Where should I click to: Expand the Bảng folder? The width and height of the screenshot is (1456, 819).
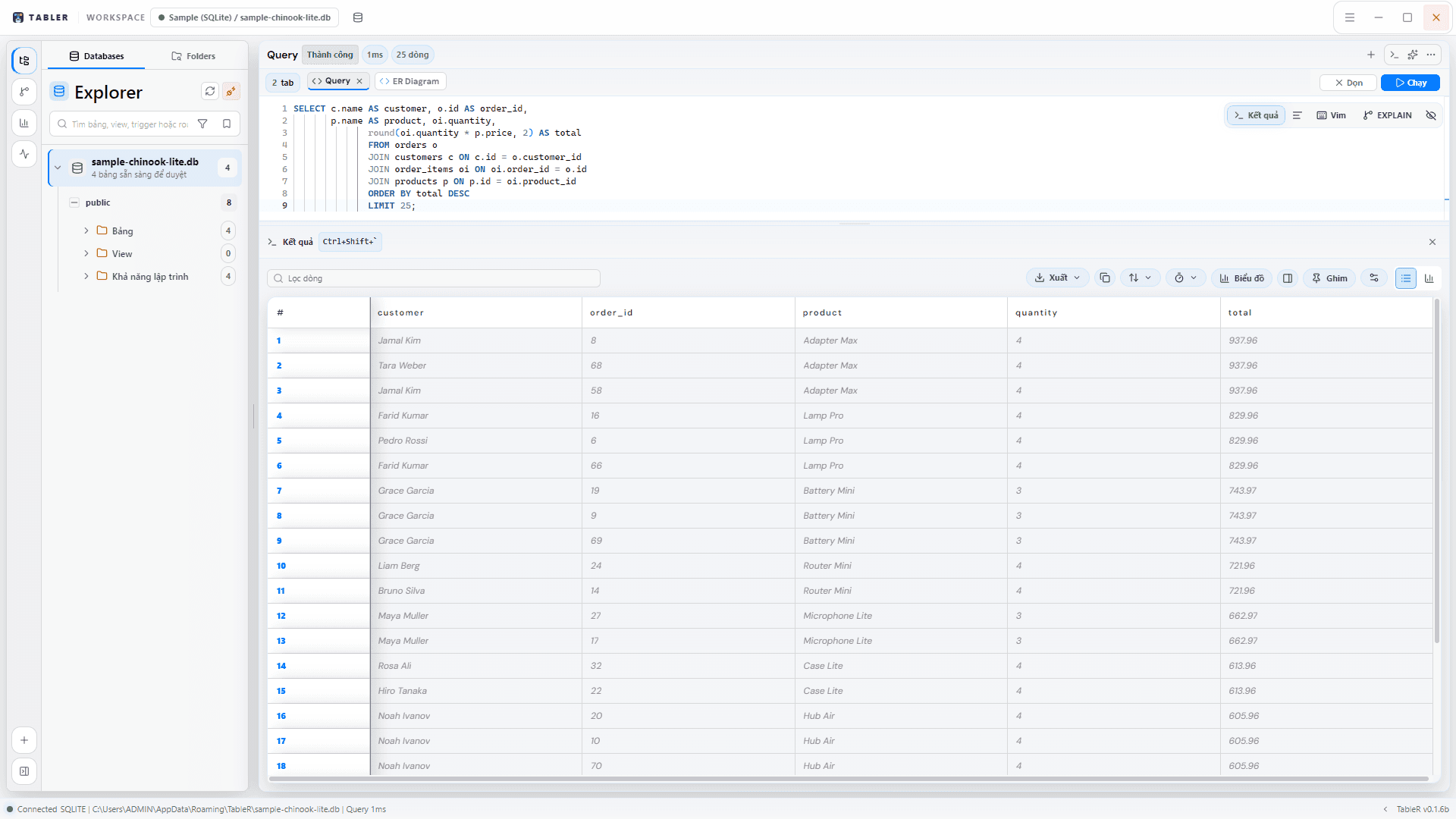point(86,231)
